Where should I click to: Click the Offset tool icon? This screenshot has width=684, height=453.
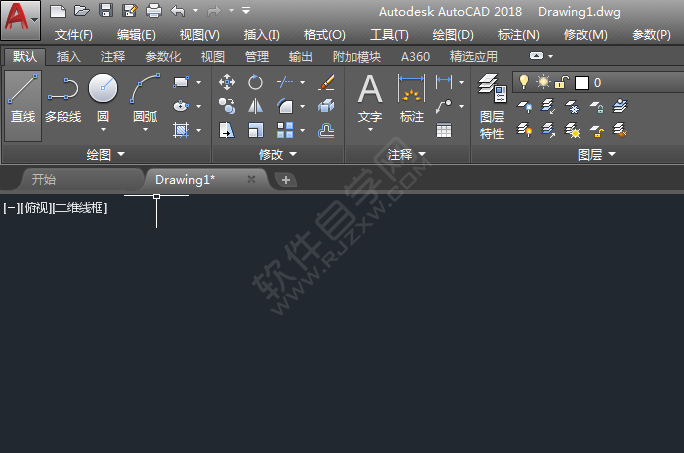point(326,130)
